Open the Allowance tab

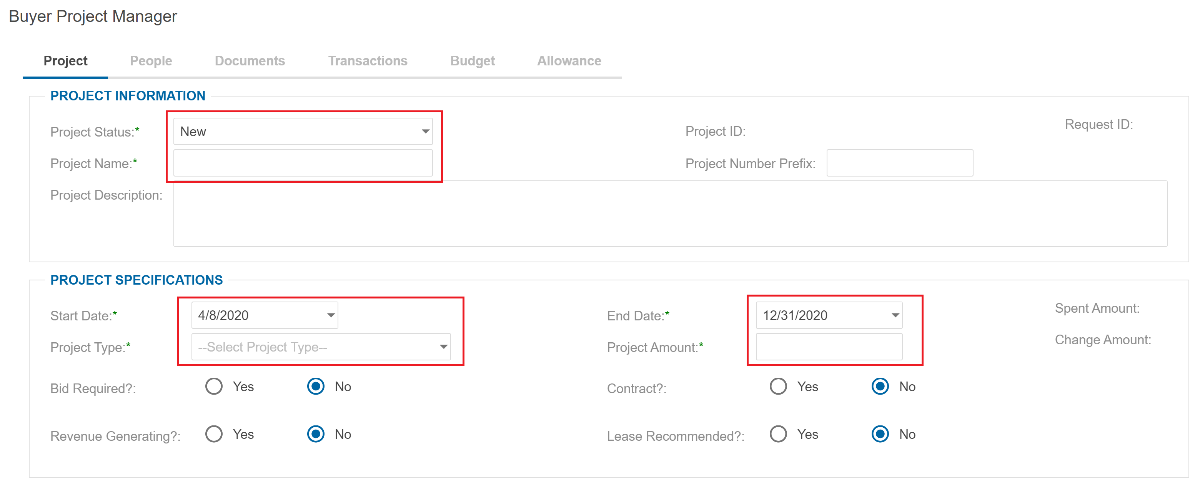[x=569, y=61]
